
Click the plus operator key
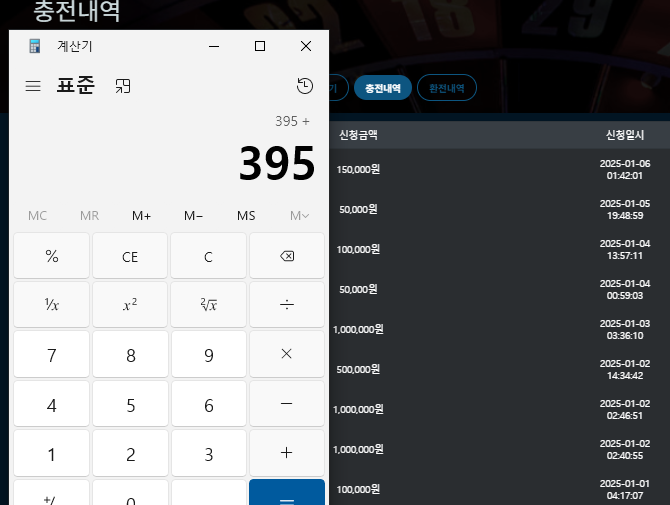[287, 452]
